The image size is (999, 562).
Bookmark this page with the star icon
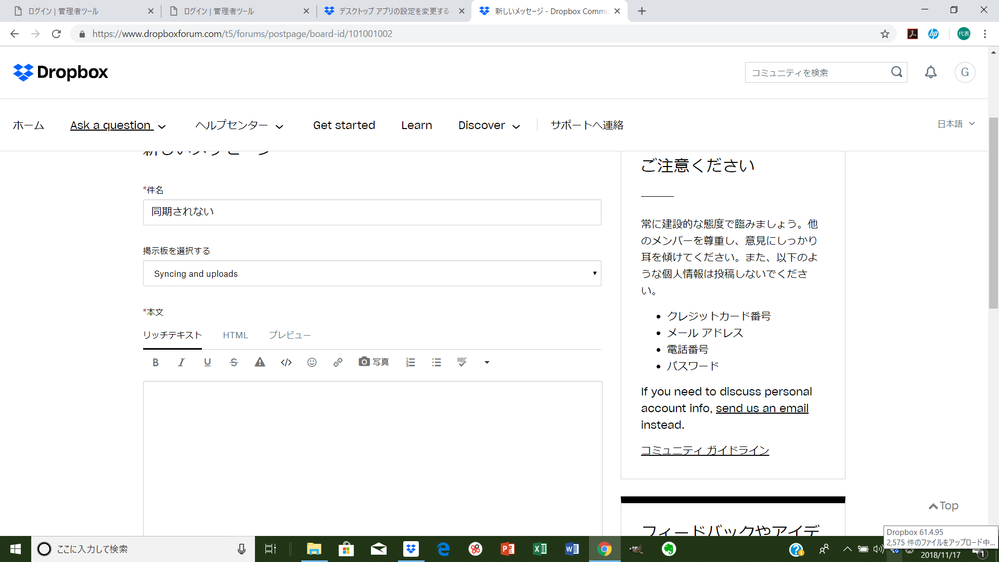[x=885, y=34]
